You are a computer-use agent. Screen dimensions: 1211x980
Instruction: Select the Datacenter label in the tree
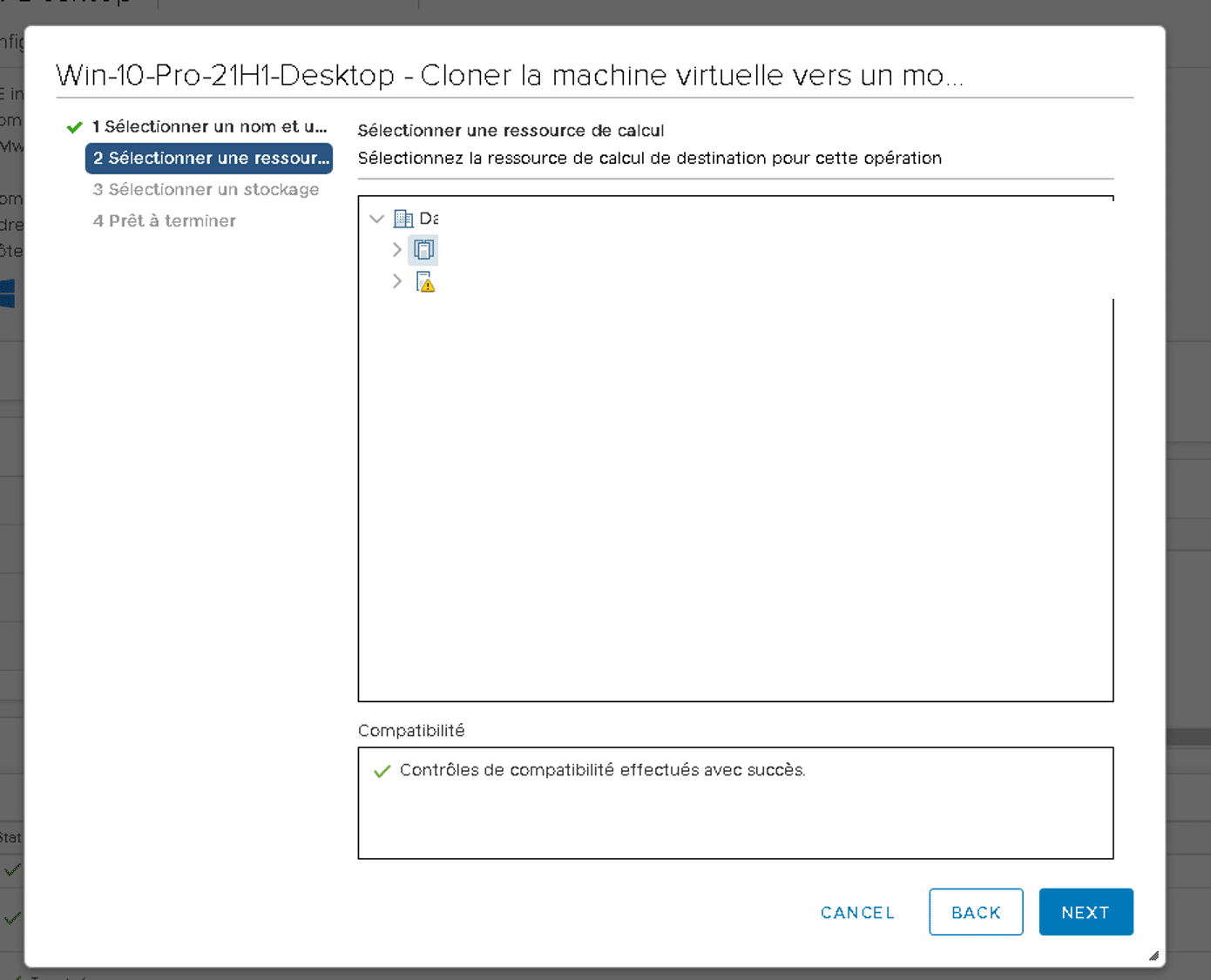click(430, 218)
